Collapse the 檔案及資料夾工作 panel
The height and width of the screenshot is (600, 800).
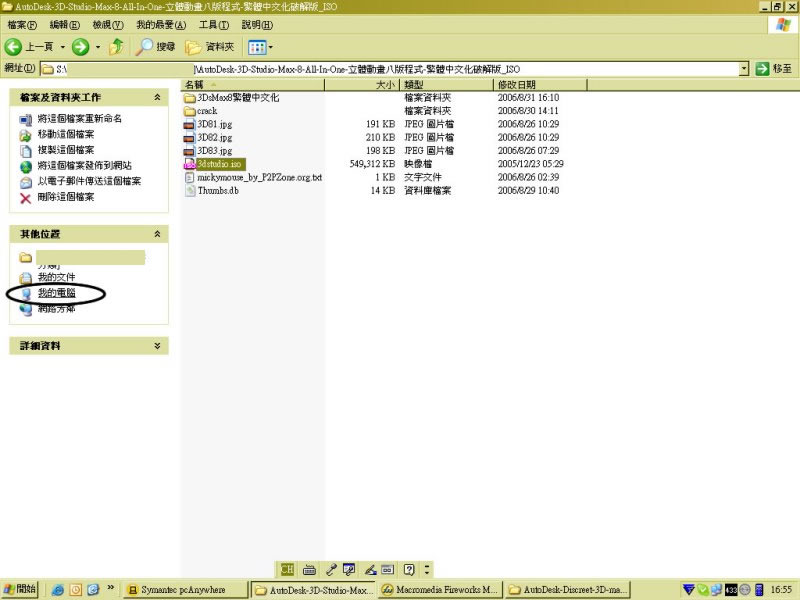point(157,97)
